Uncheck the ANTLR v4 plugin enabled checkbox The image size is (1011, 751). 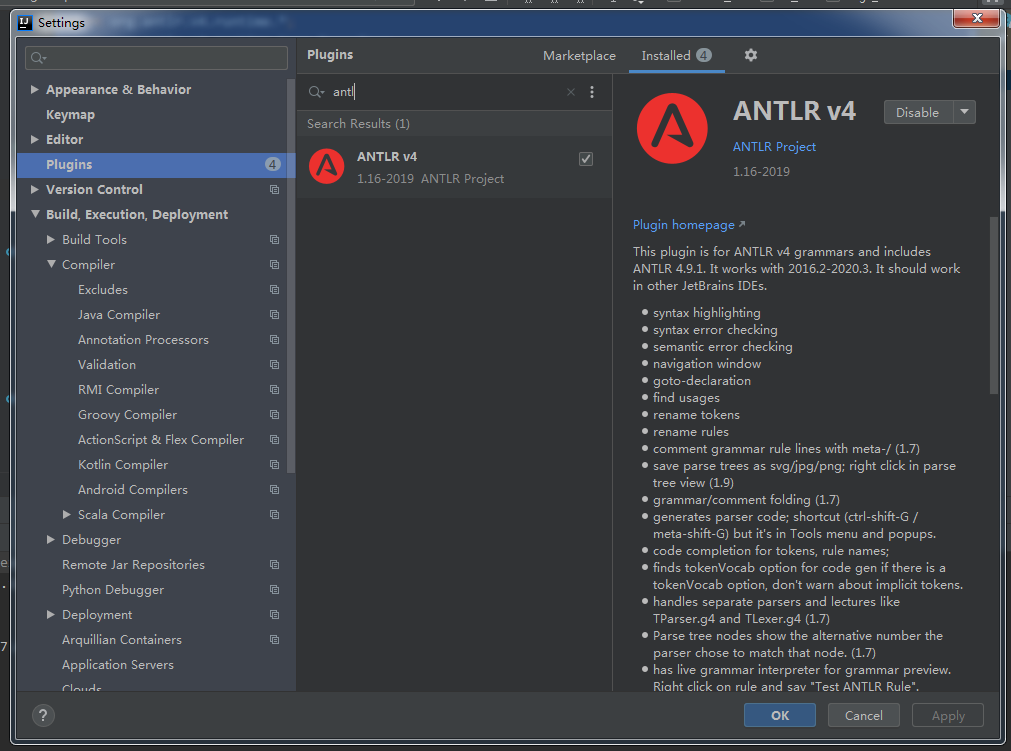point(585,159)
